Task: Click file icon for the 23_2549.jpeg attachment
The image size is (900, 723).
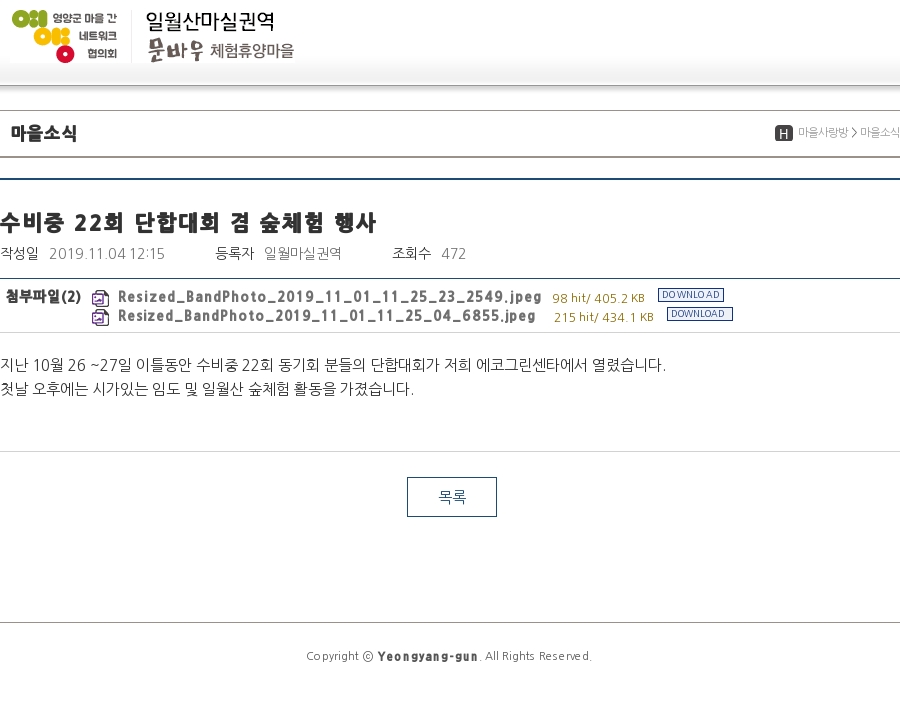Action: point(100,298)
